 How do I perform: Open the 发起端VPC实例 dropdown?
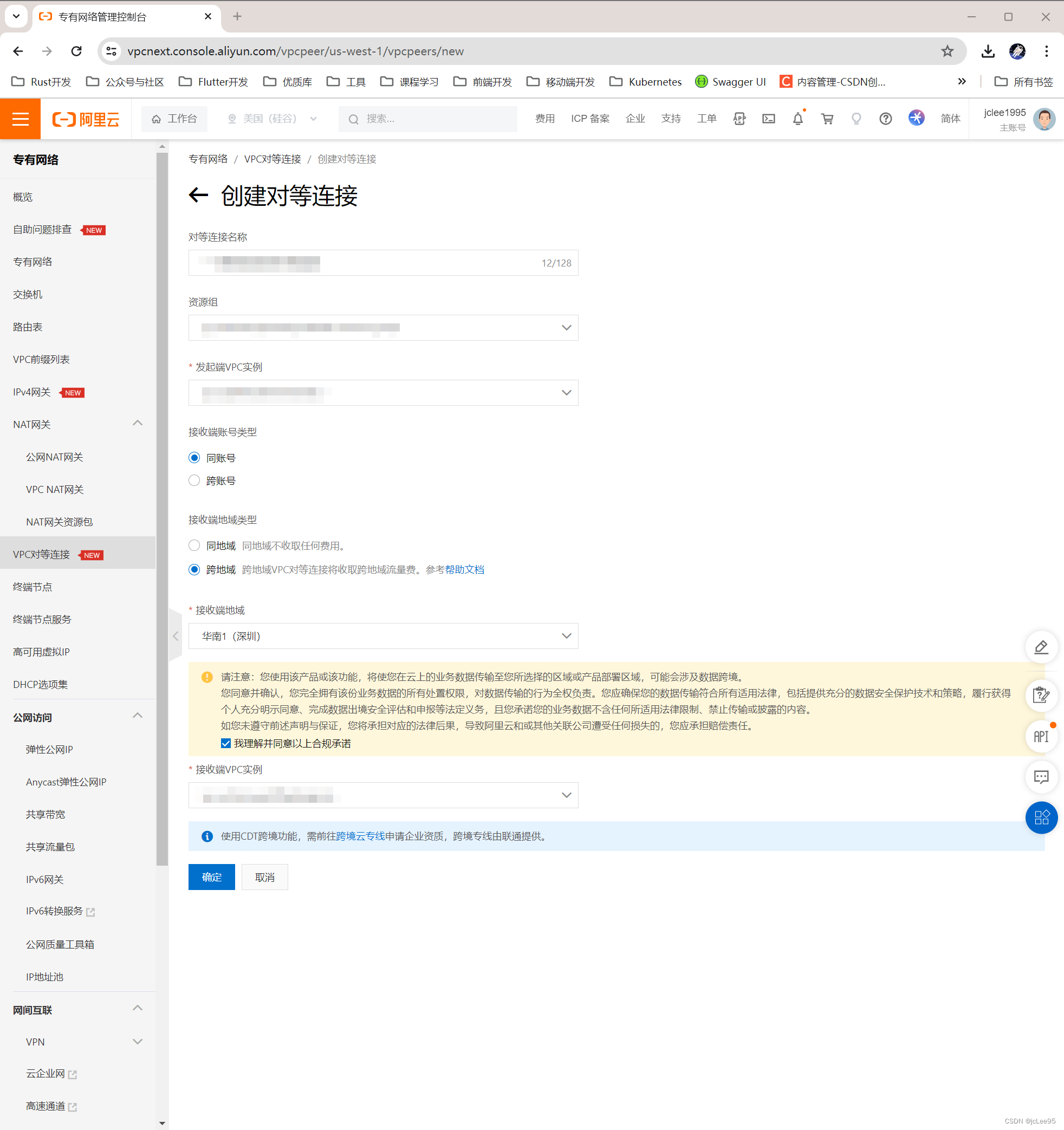tap(383, 392)
